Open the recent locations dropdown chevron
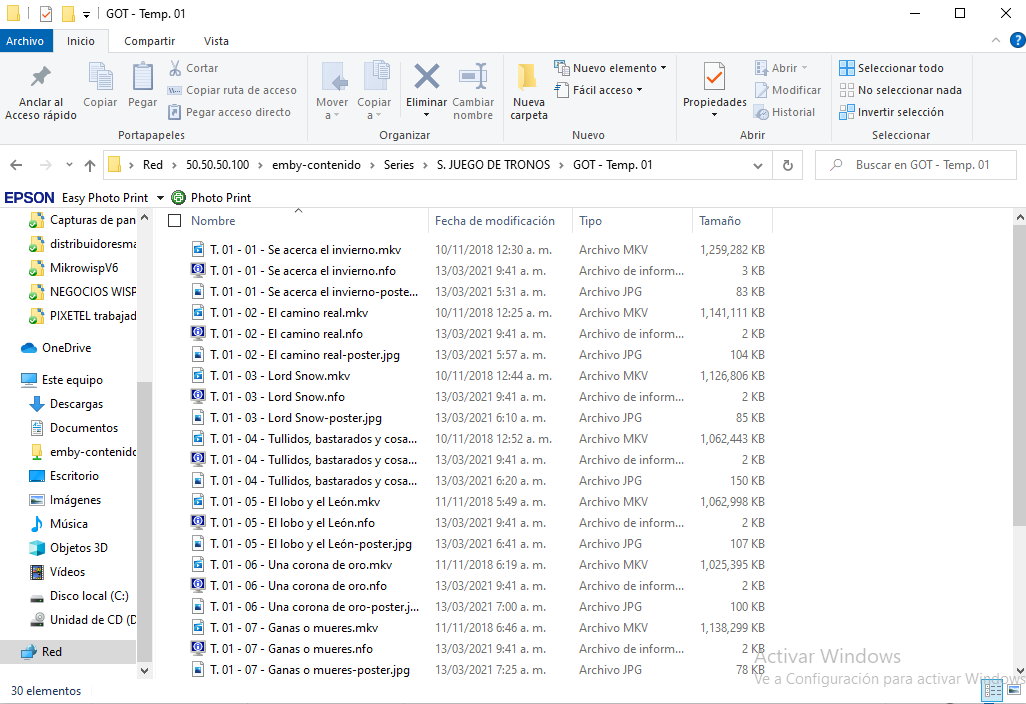 click(x=69, y=166)
